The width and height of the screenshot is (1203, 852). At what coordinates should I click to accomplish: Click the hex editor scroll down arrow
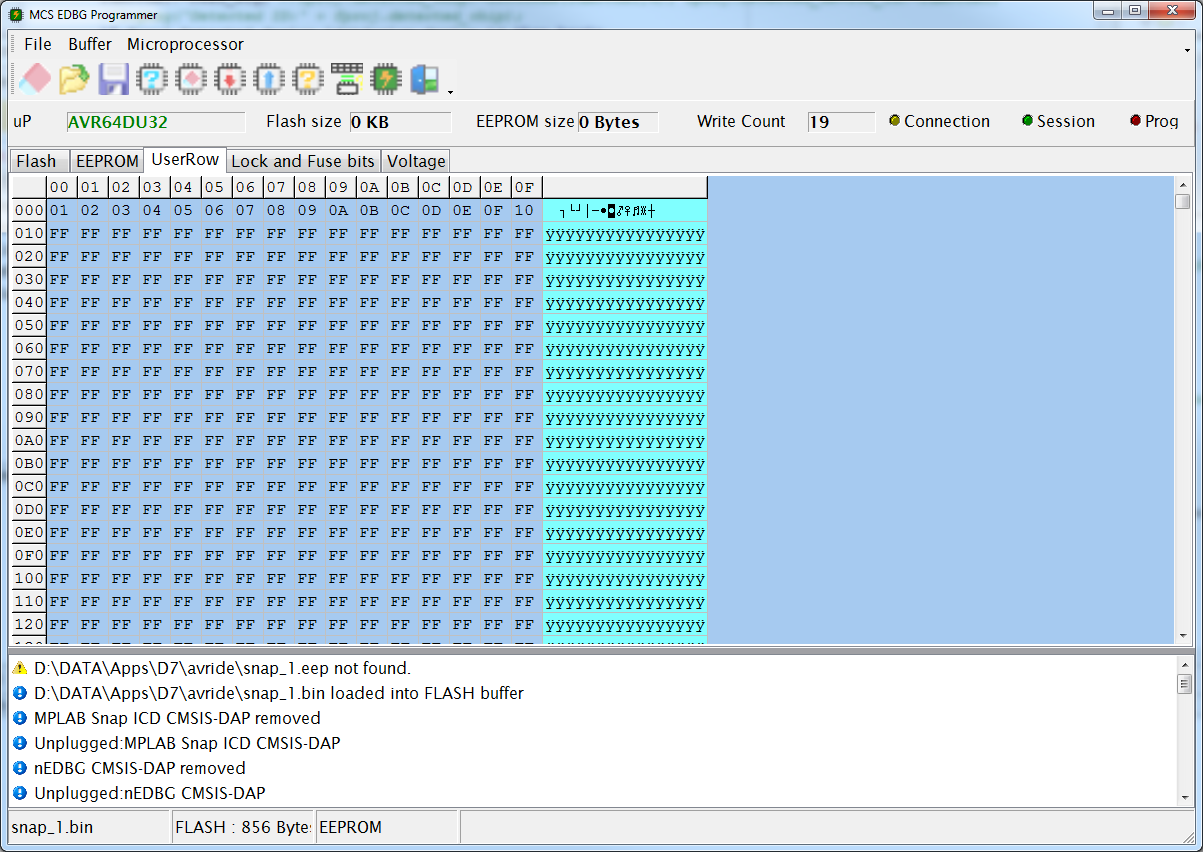(1183, 636)
